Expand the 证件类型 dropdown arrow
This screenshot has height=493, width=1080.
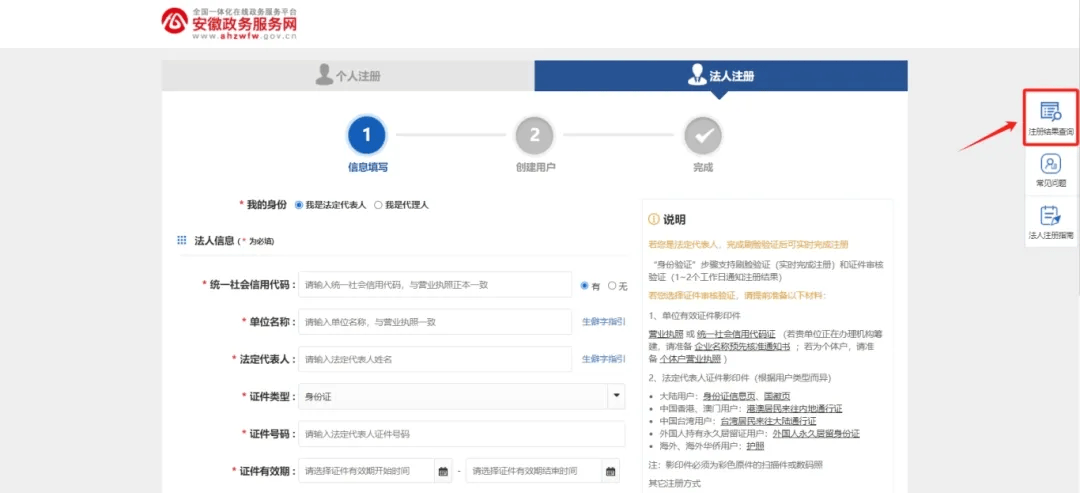[615, 397]
